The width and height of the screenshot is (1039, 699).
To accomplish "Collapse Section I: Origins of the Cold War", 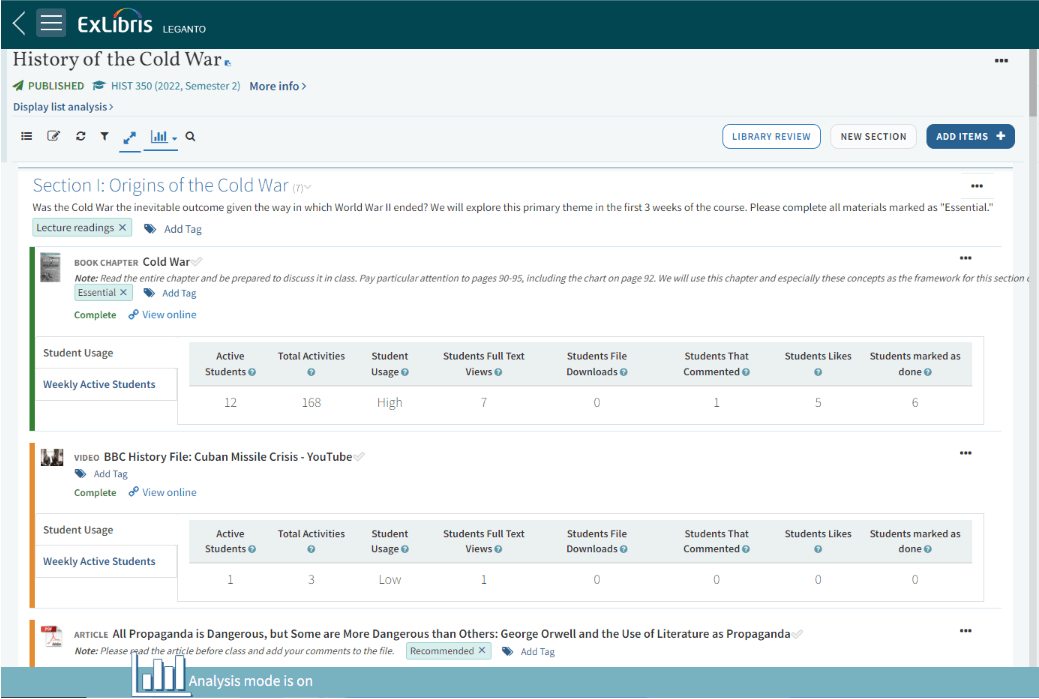I will tap(308, 187).
